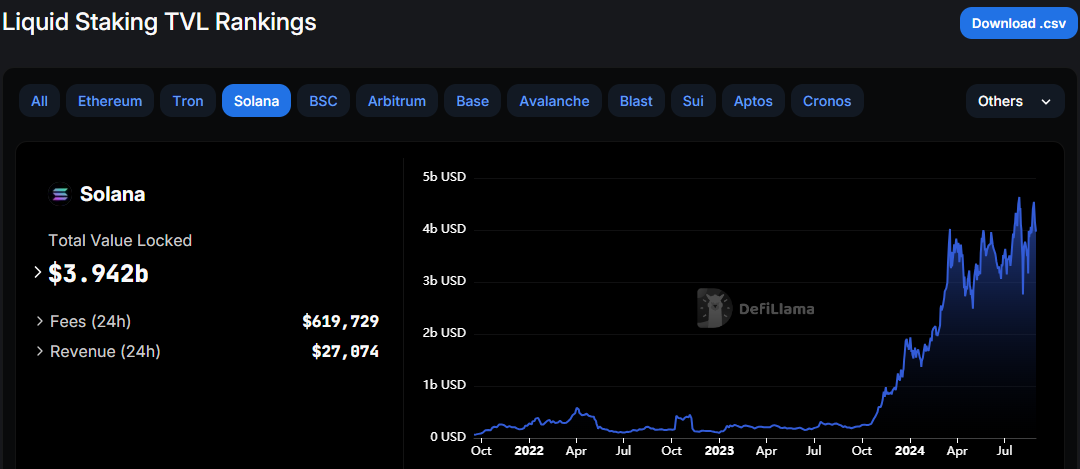The height and width of the screenshot is (469, 1080).
Task: Select the All chains tab
Action: 39,101
